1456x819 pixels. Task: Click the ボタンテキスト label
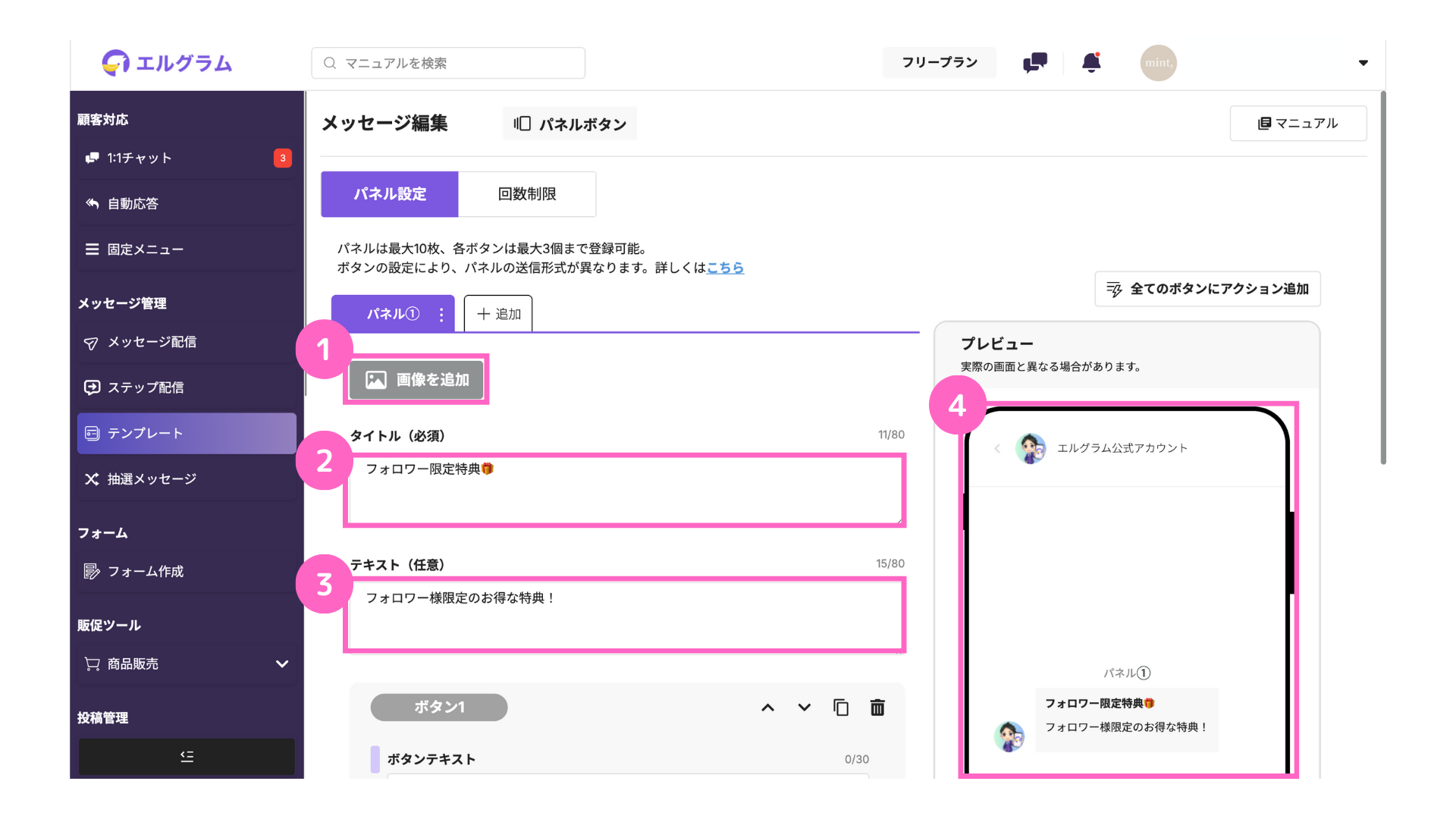pyautogui.click(x=431, y=759)
